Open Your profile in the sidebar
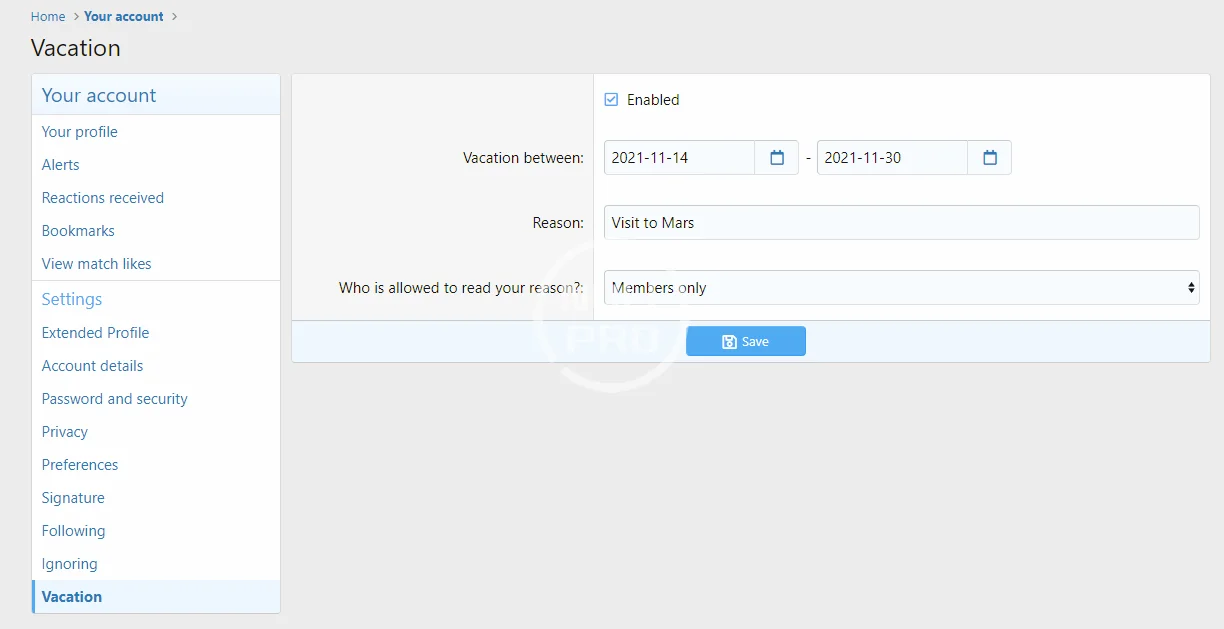Screen dimensions: 1224x629 click(x=80, y=132)
